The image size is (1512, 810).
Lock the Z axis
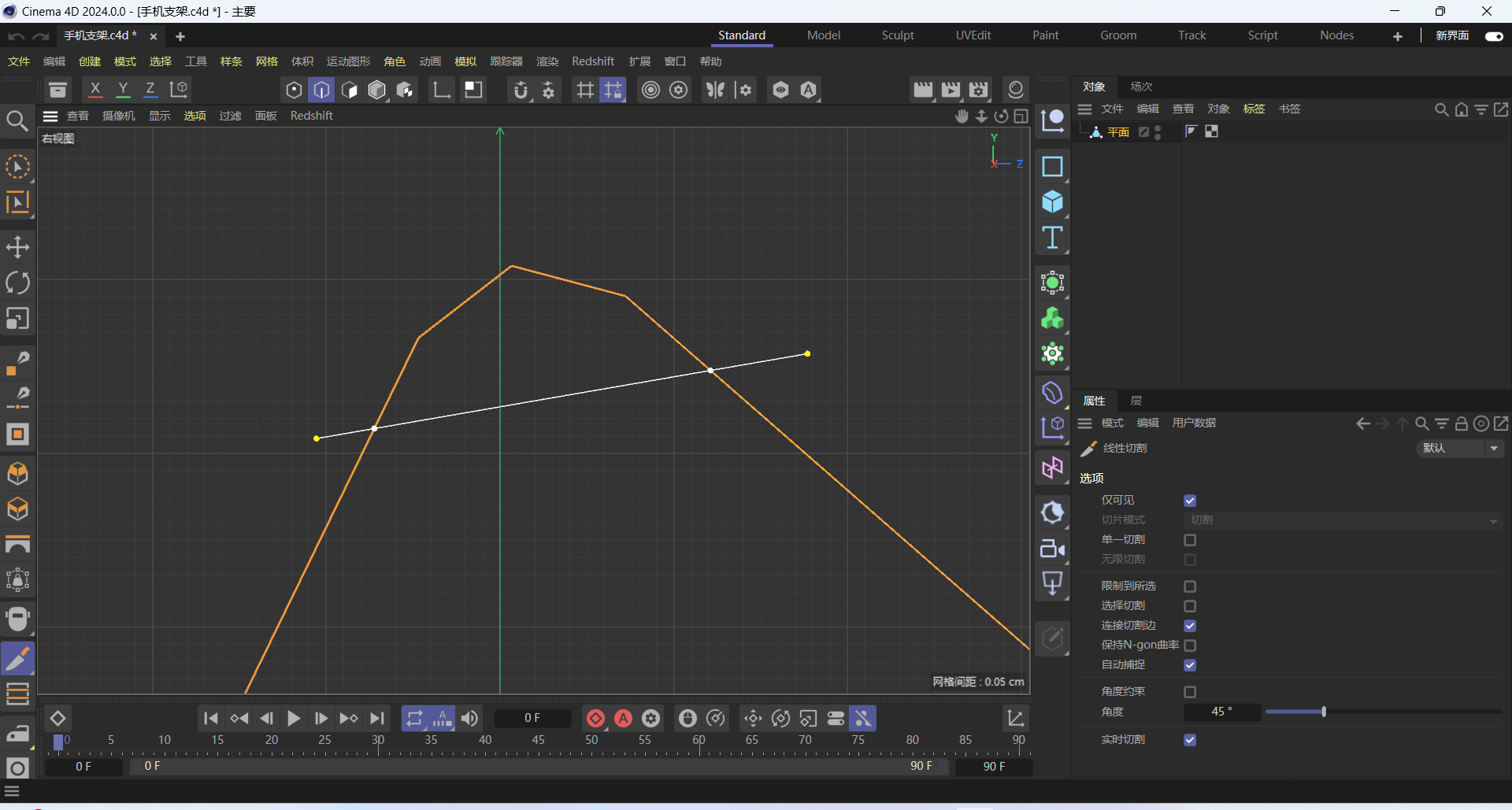pyautogui.click(x=150, y=90)
